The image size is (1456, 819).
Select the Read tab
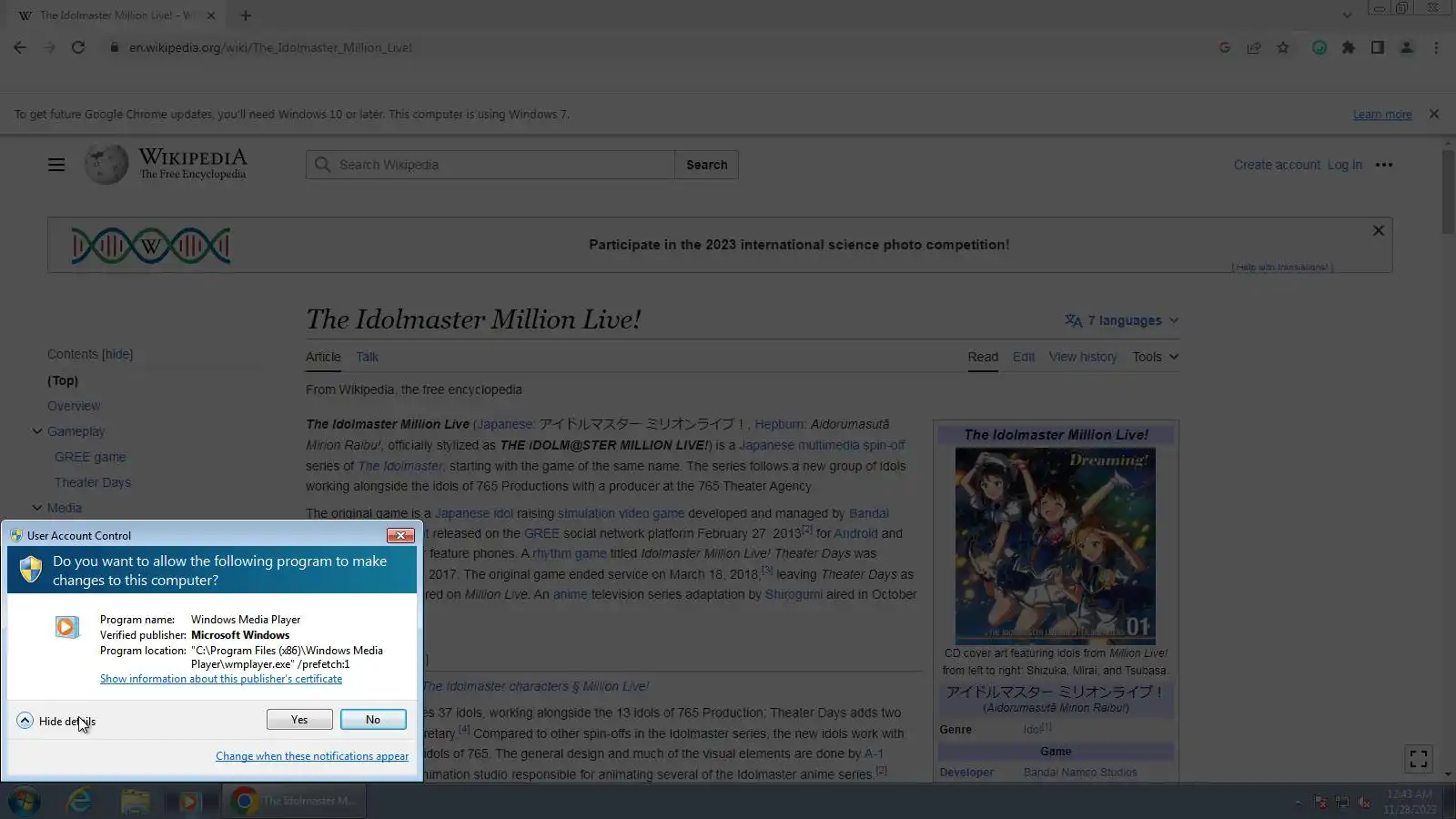[983, 357]
